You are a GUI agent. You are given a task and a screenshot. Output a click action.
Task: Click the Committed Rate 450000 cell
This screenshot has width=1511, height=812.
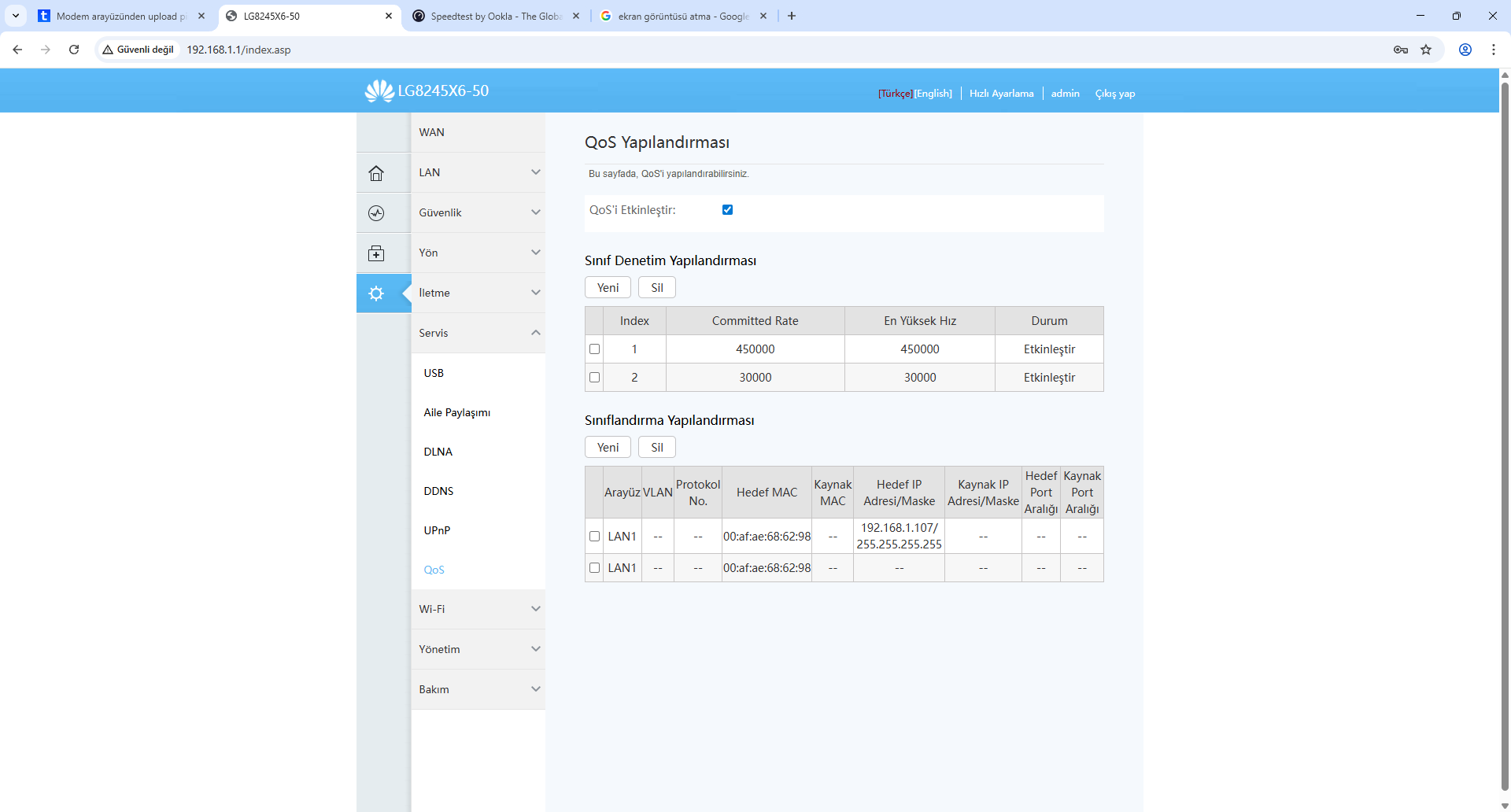click(755, 349)
